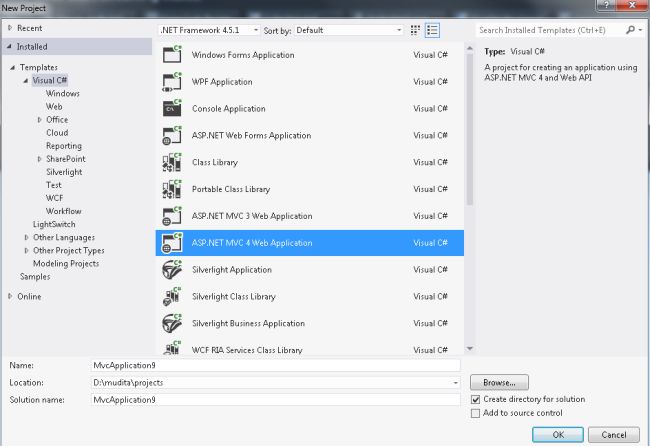This screenshot has width=650, height=446.
Task: Expand the Online section
Action: pyautogui.click(x=10, y=296)
